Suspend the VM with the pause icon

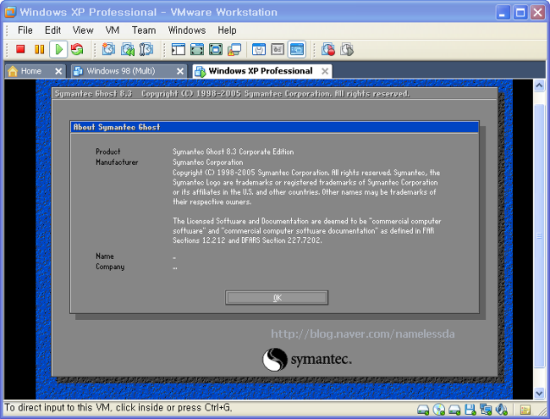tap(39, 49)
